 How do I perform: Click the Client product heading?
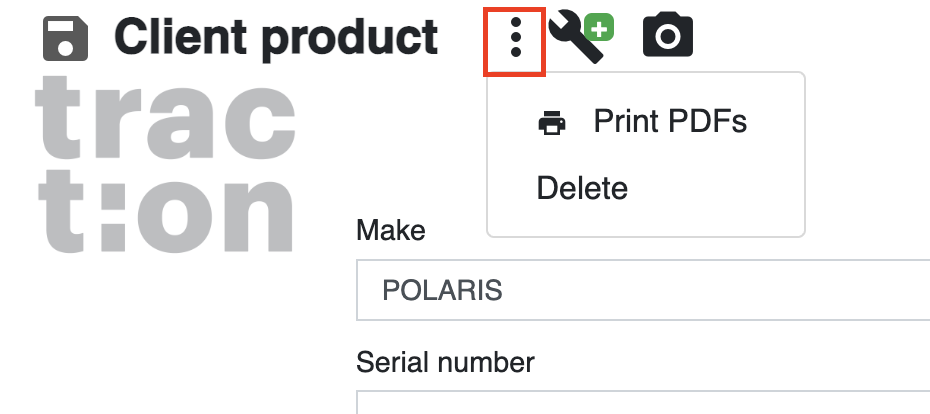tap(276, 37)
